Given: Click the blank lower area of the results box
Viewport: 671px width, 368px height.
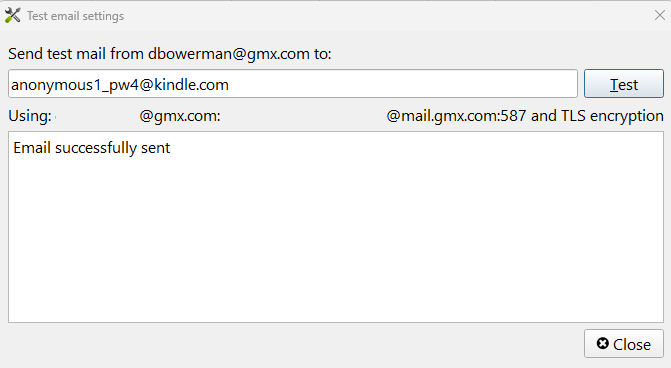Looking at the screenshot, I should tap(336, 257).
